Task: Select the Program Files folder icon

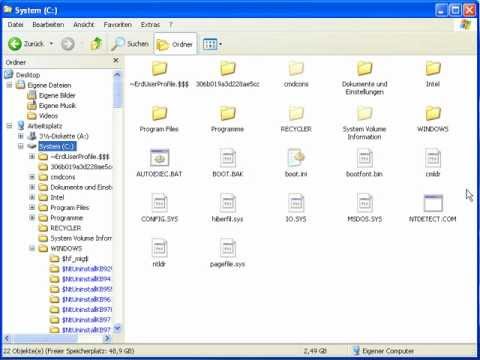Action: click(x=159, y=113)
